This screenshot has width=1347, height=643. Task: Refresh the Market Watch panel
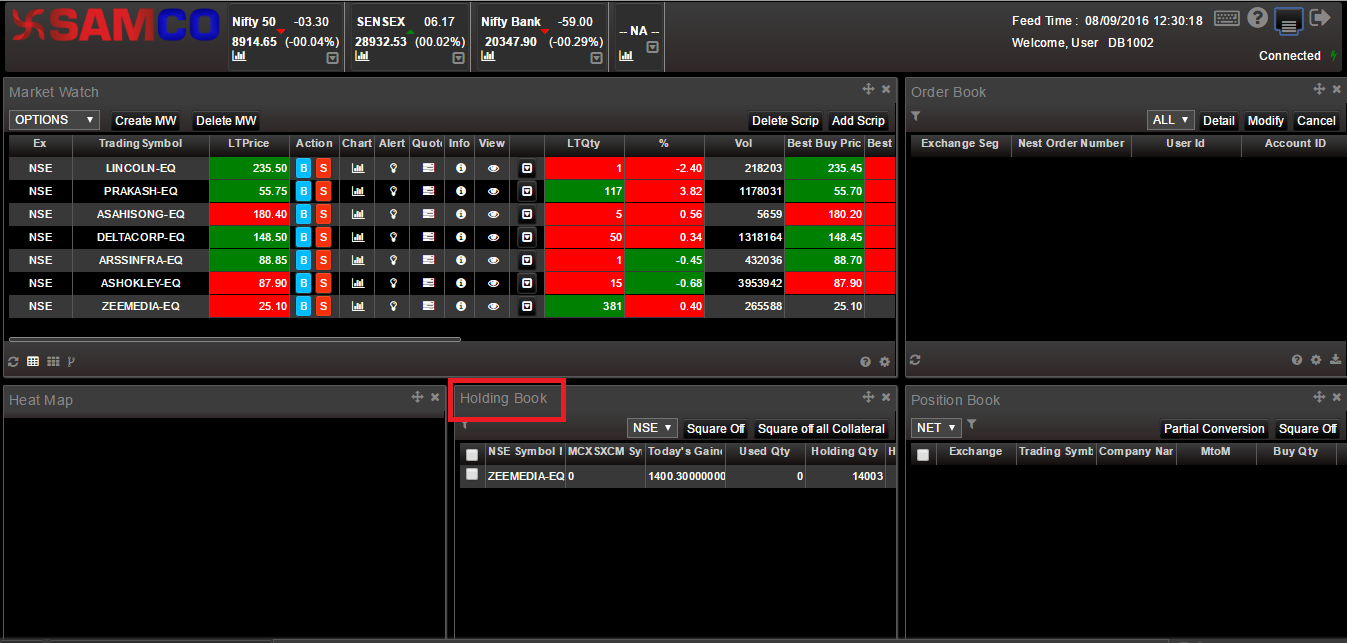14,362
